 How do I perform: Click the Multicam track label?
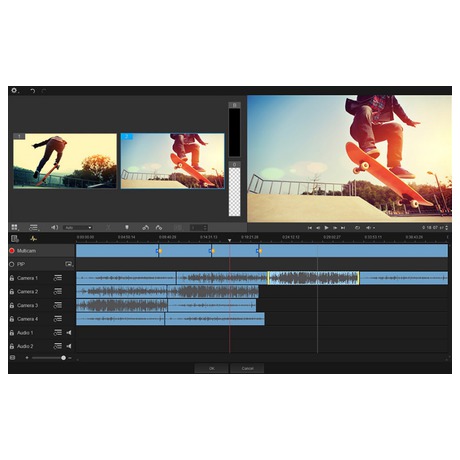[26, 251]
